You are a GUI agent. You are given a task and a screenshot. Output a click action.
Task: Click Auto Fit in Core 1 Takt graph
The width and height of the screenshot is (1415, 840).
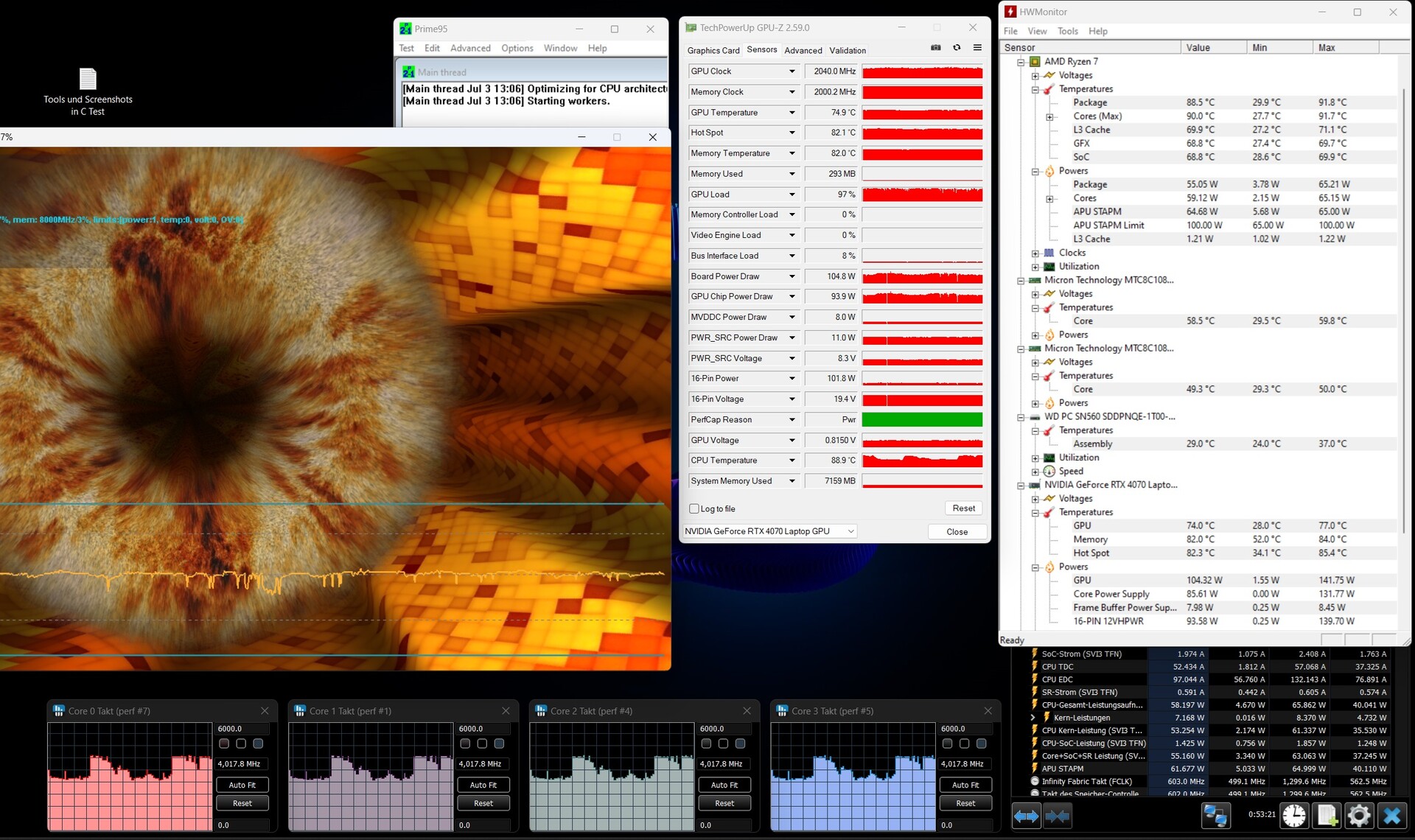point(483,785)
